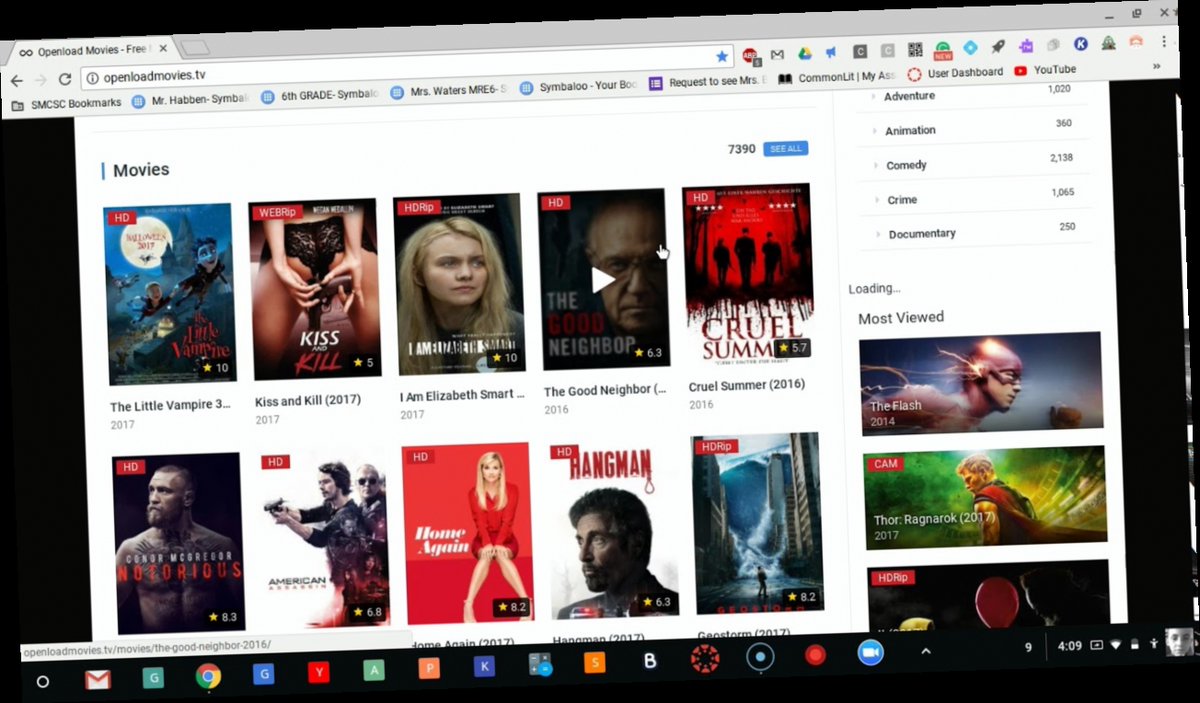1200x703 pixels.
Task: Open the Adblock Plus extension icon
Action: click(x=748, y=52)
